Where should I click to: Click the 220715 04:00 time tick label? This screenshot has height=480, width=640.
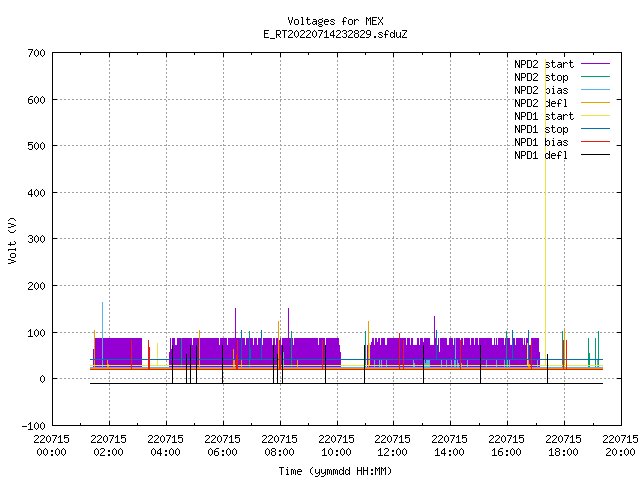click(165, 446)
